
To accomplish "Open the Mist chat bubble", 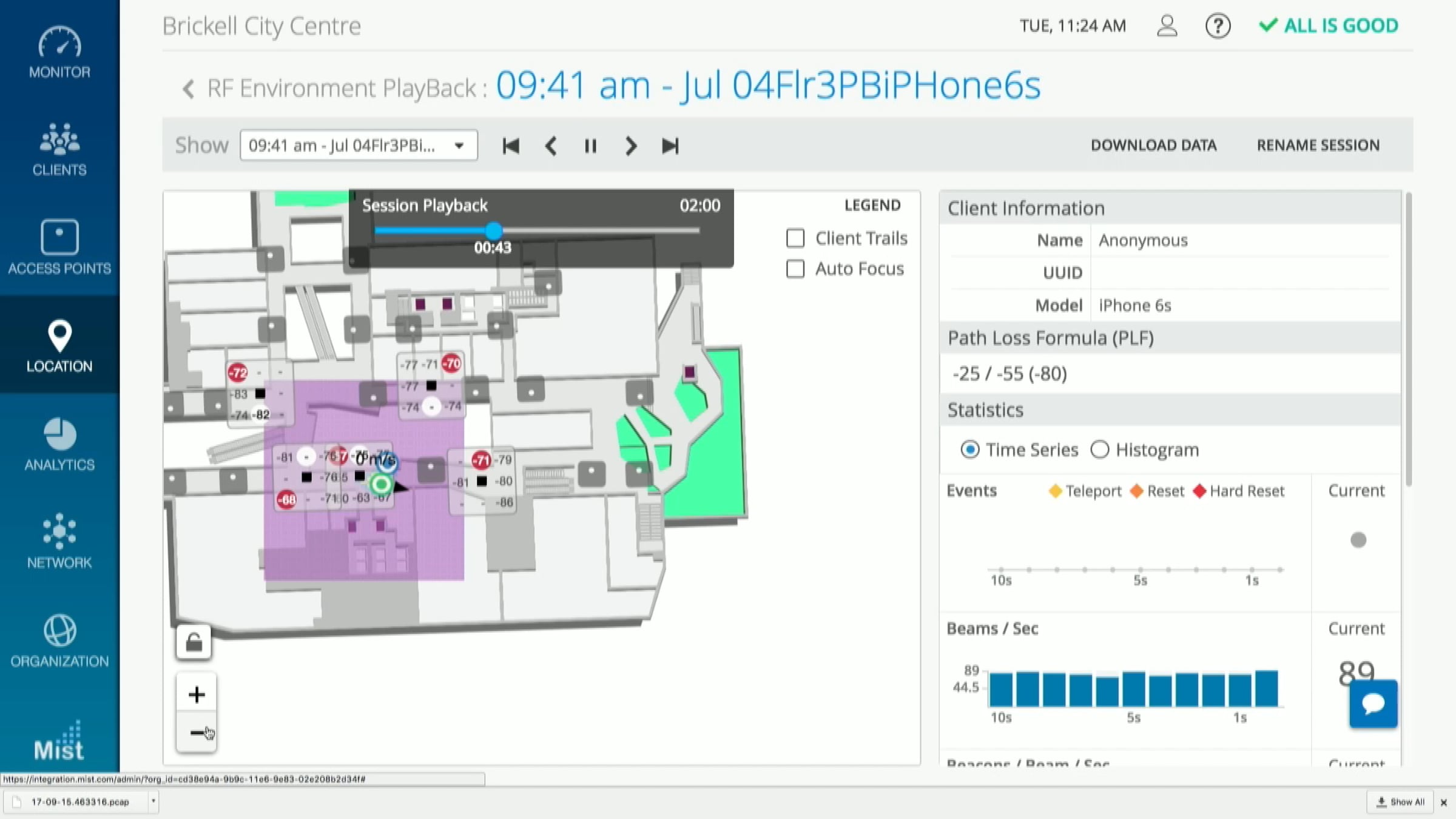I will [1373, 704].
